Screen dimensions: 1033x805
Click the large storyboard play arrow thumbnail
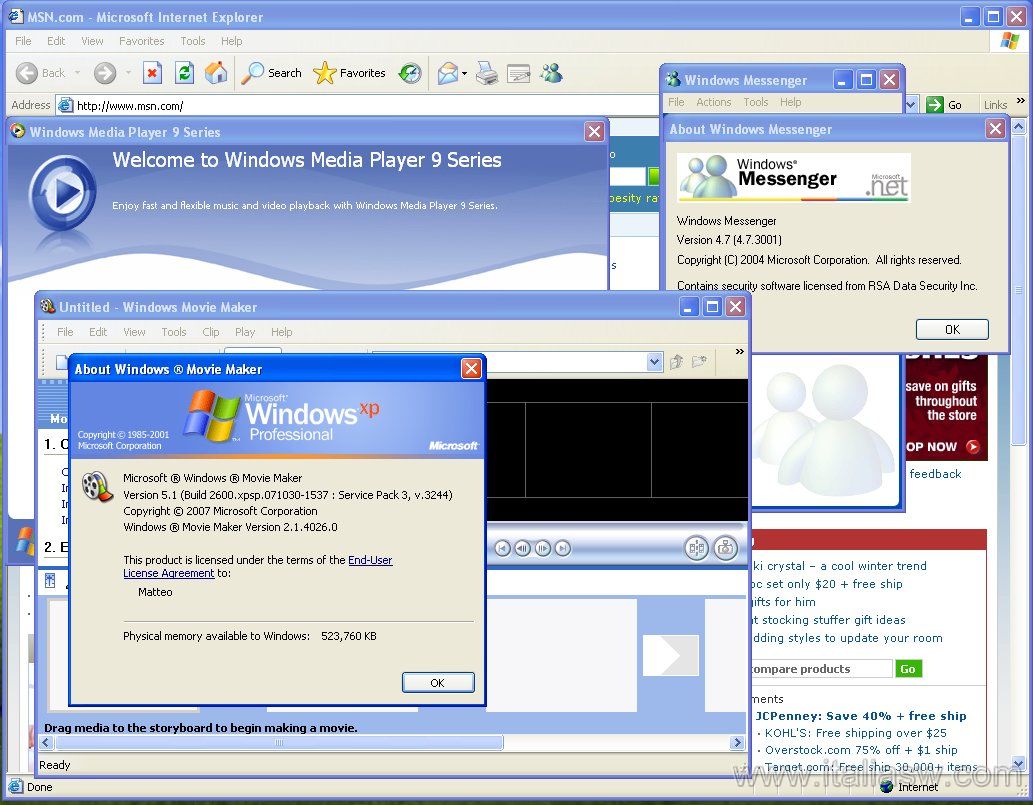coord(671,655)
